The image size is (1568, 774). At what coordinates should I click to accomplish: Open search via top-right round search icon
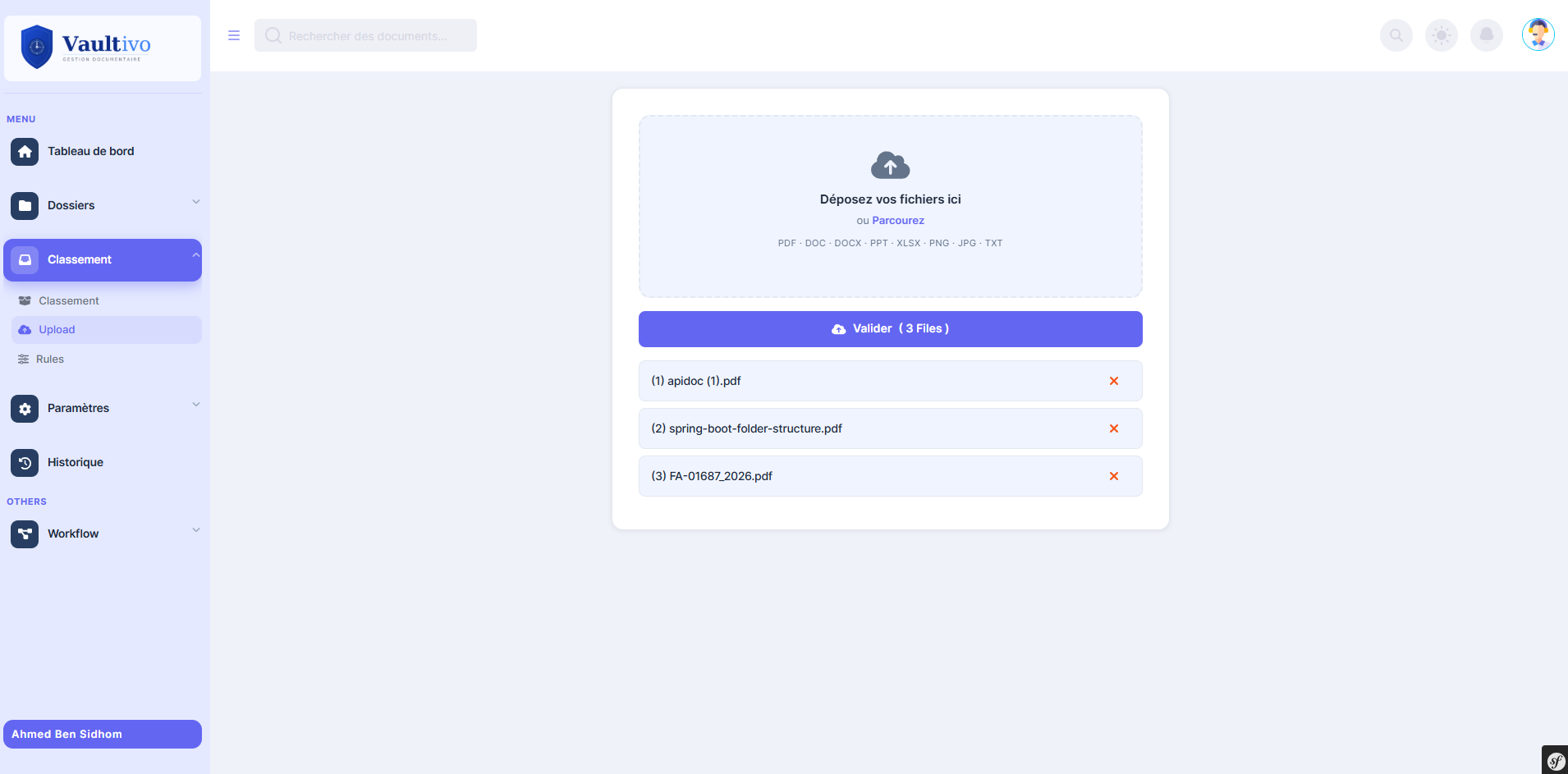(1396, 35)
